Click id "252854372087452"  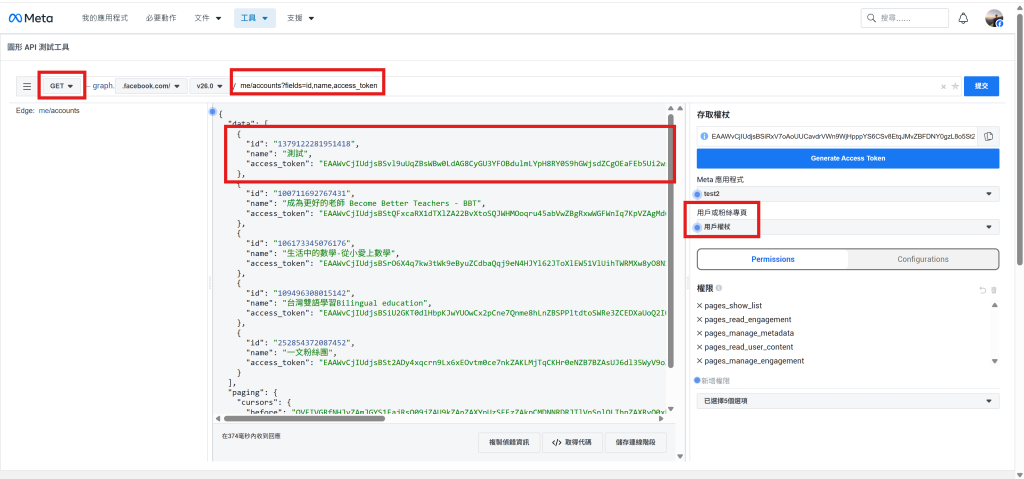[x=314, y=342]
